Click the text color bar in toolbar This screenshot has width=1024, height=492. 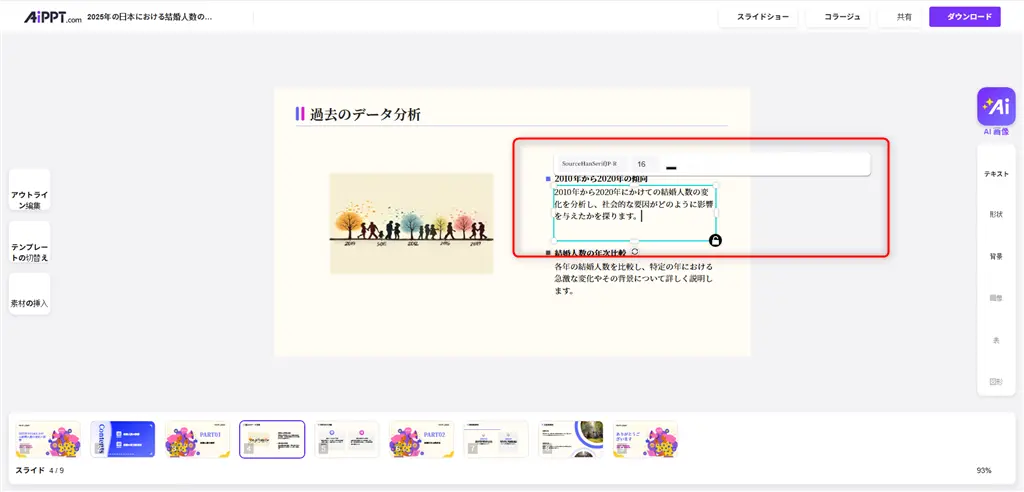(x=671, y=169)
